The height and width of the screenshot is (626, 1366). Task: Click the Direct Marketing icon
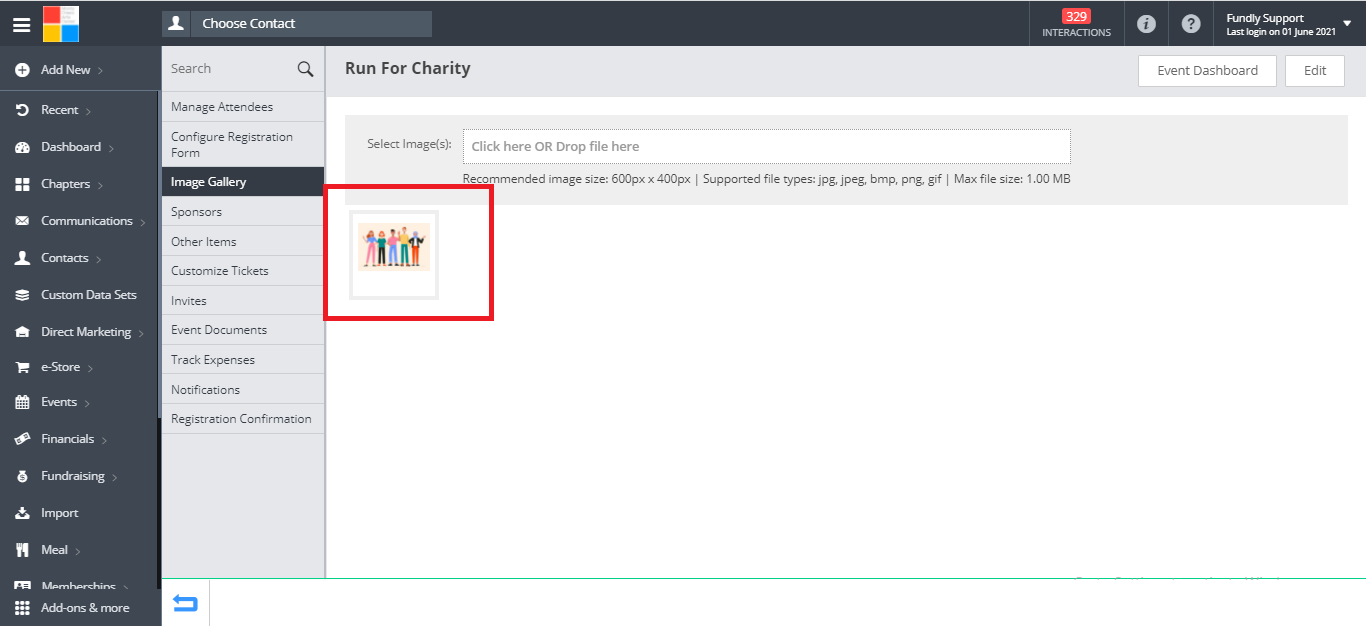click(22, 332)
